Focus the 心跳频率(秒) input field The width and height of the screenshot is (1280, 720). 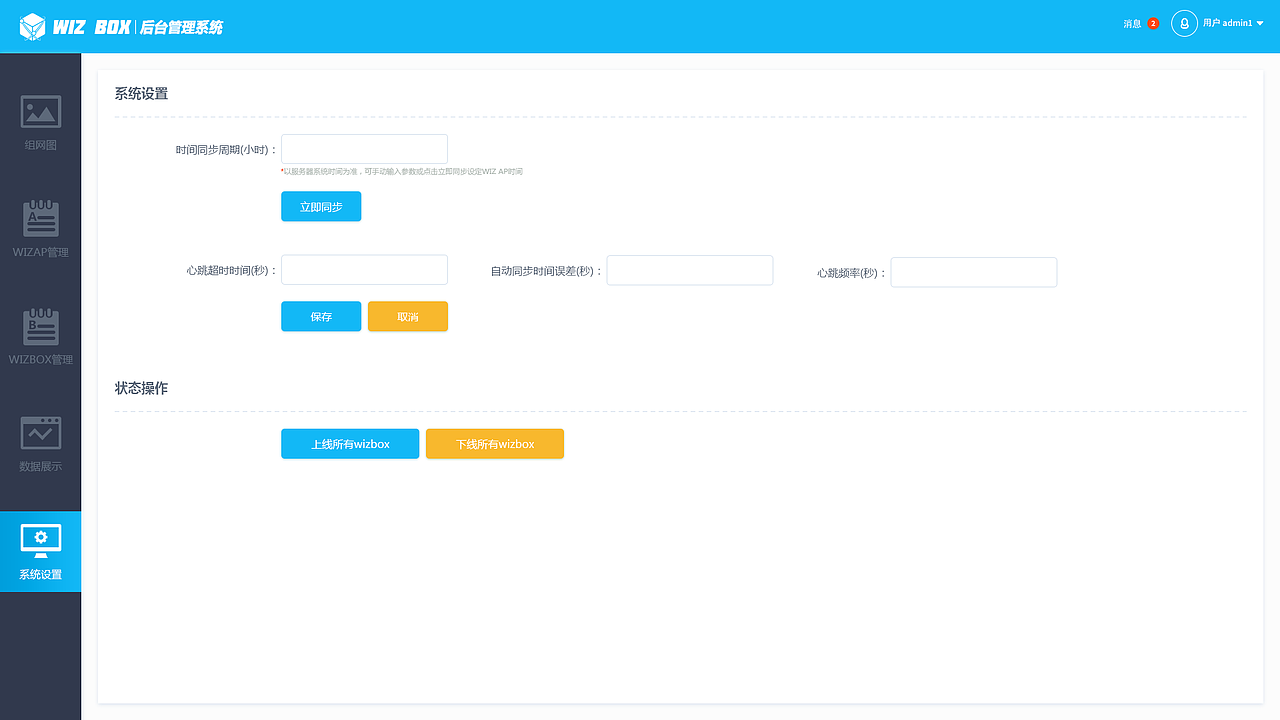click(974, 272)
